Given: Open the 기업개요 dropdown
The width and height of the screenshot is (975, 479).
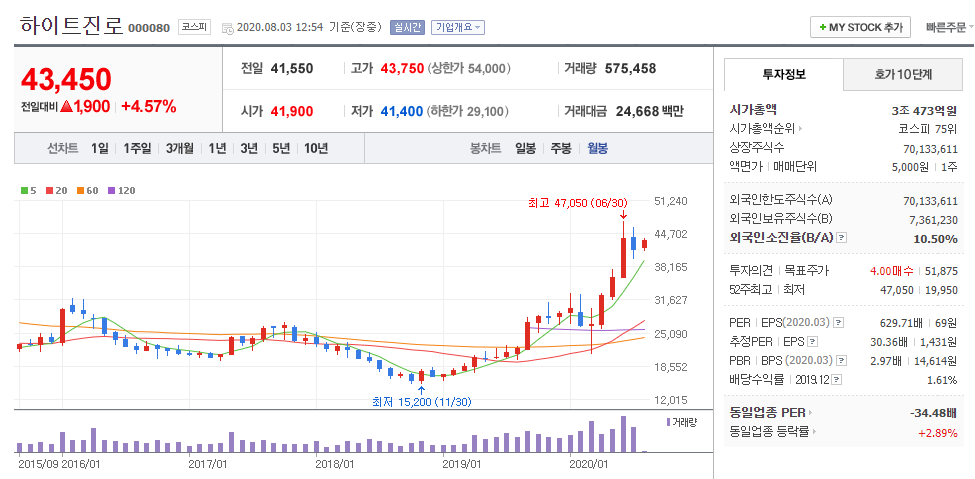Looking at the screenshot, I should pyautogui.click(x=458, y=27).
